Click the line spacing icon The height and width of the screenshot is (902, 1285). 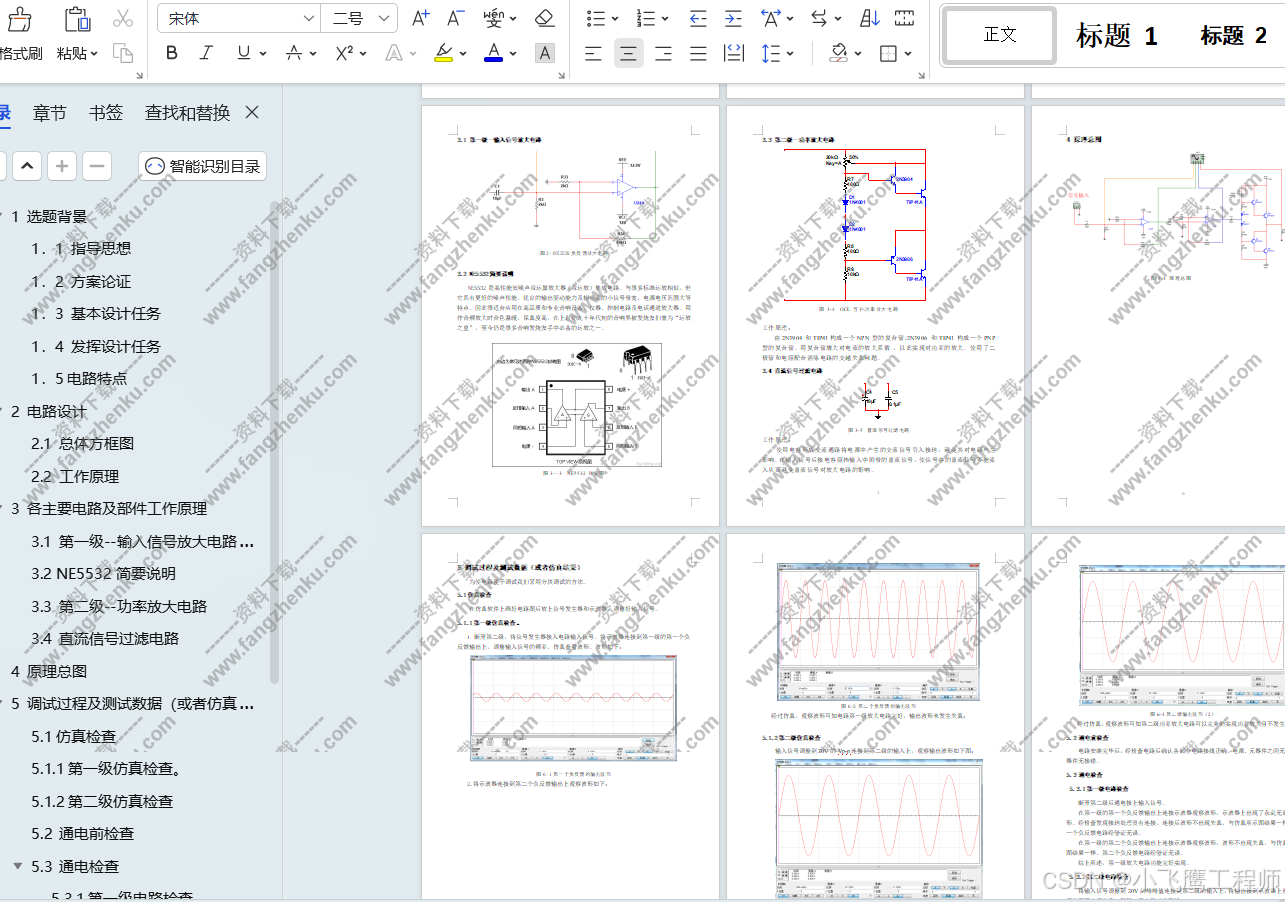(x=770, y=53)
